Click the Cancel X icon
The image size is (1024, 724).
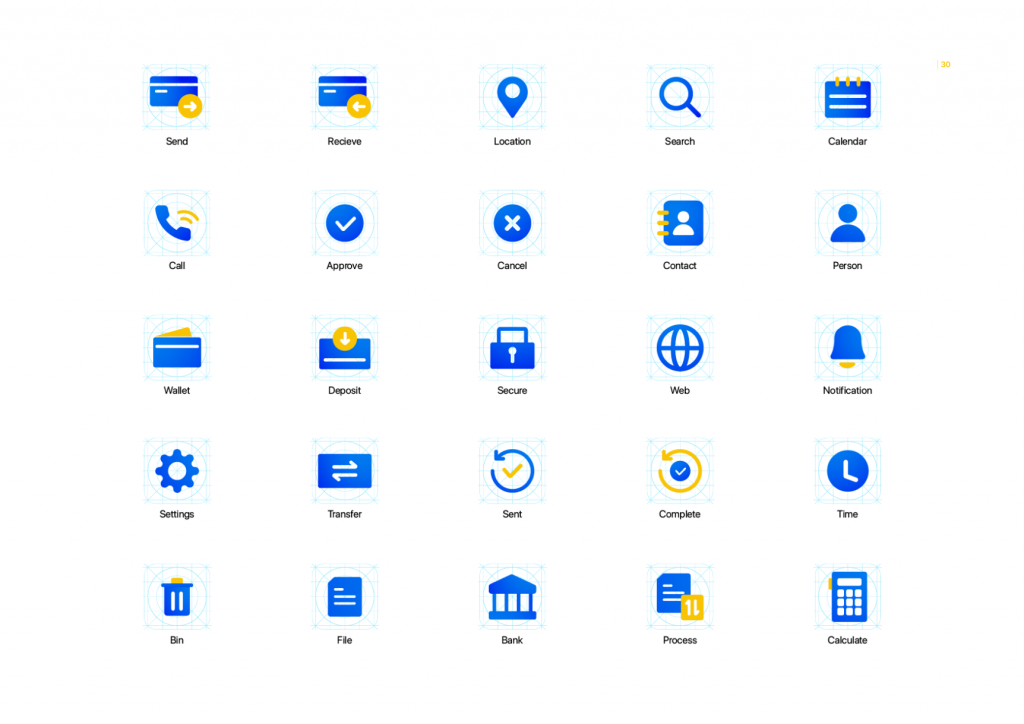512,223
